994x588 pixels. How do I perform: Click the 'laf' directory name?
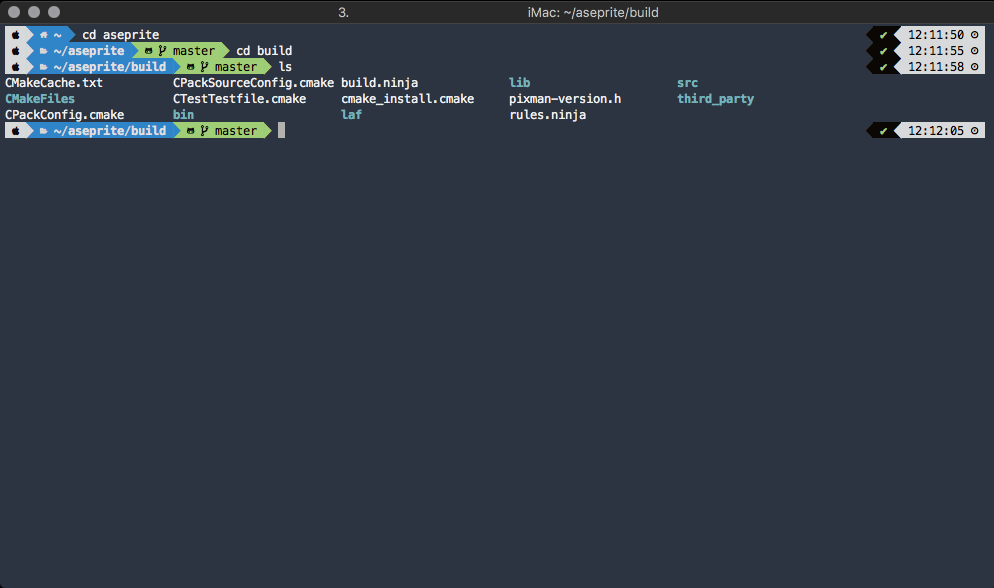351,115
